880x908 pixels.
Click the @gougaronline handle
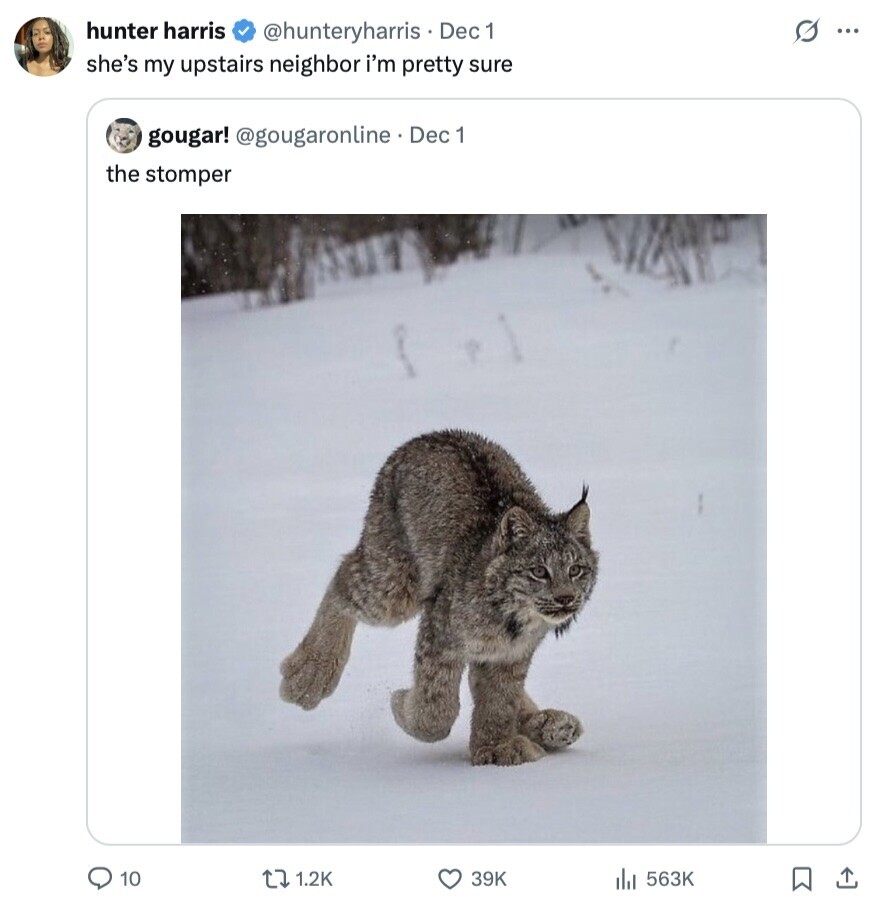tap(313, 135)
